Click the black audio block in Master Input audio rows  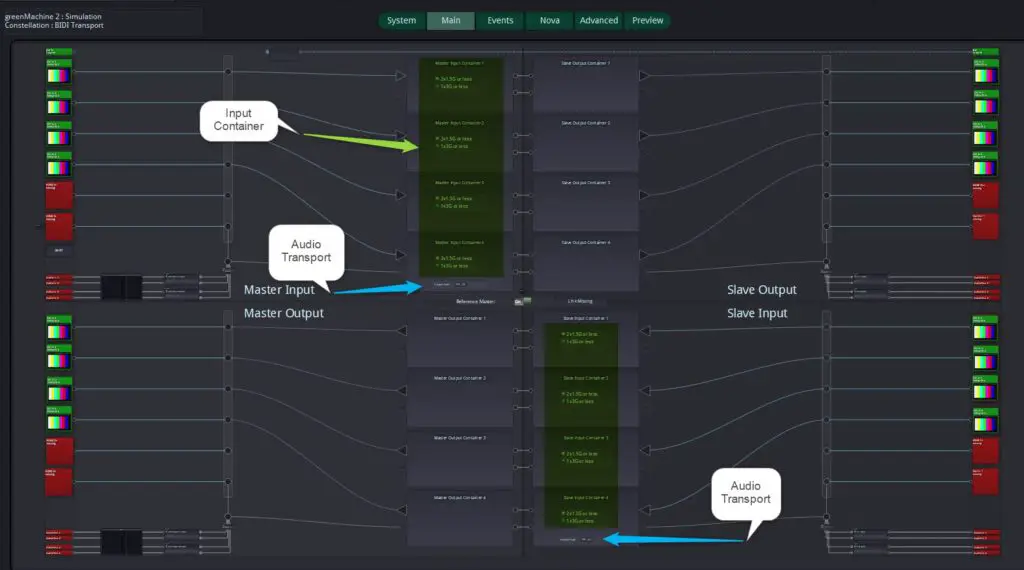click(121, 287)
